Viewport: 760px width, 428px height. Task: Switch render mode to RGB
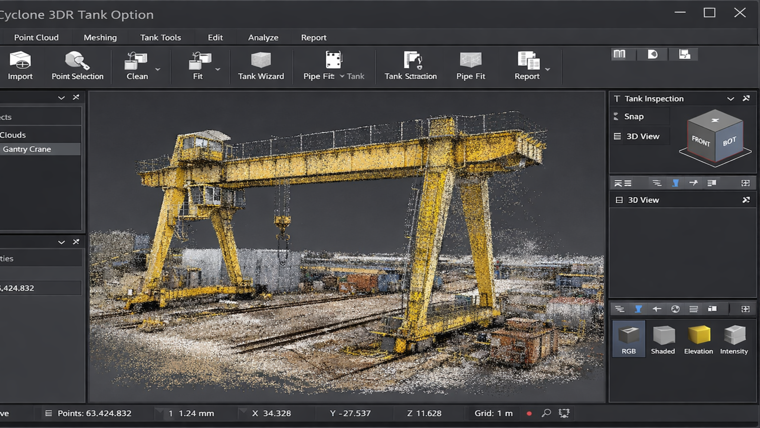point(629,338)
